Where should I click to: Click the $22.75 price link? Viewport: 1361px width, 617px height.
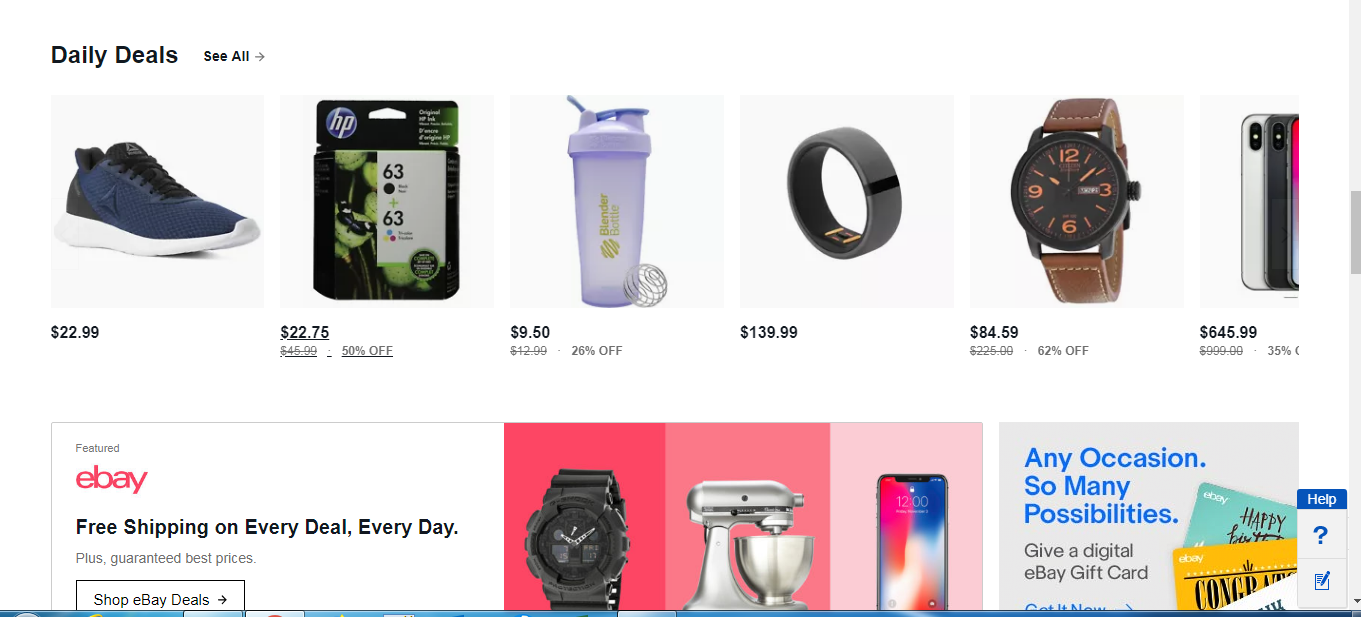tap(305, 333)
